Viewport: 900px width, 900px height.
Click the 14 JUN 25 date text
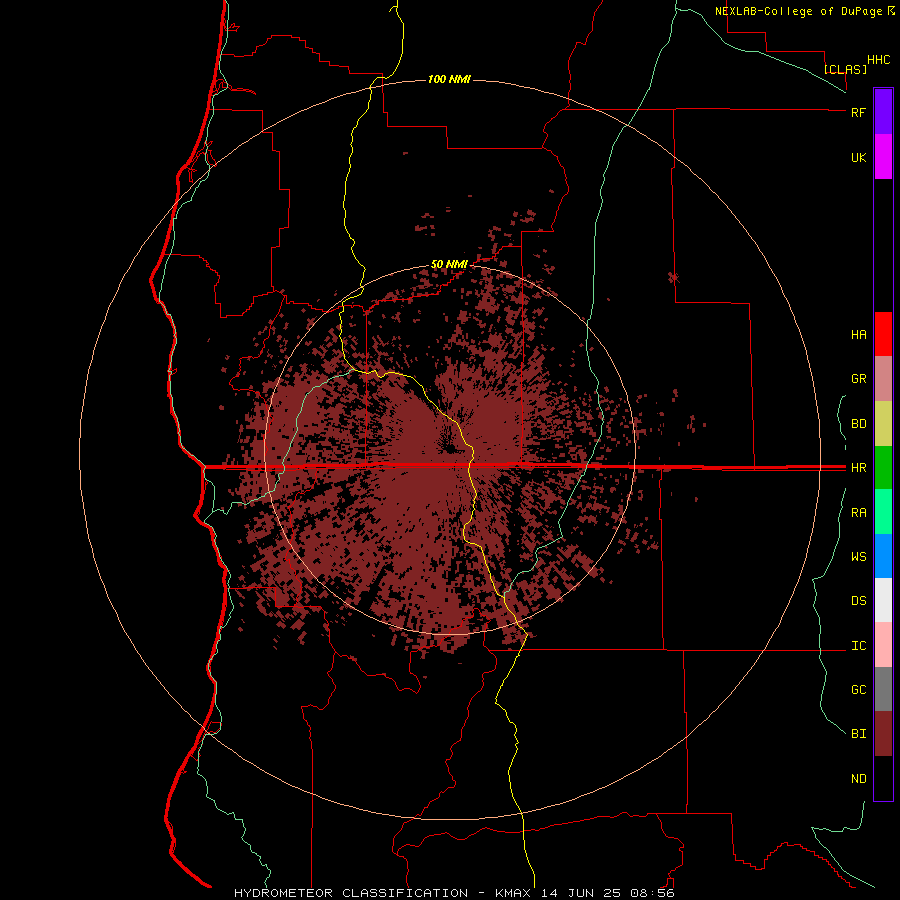(x=581, y=893)
